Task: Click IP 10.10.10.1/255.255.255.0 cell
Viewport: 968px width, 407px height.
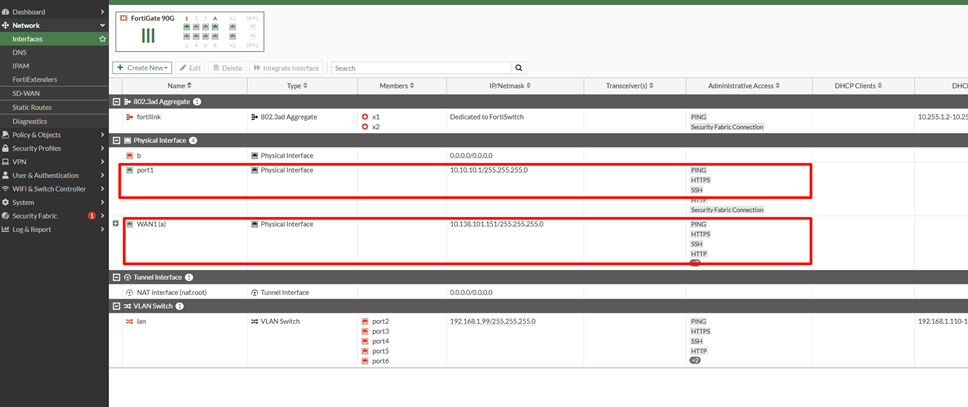Action: point(489,170)
